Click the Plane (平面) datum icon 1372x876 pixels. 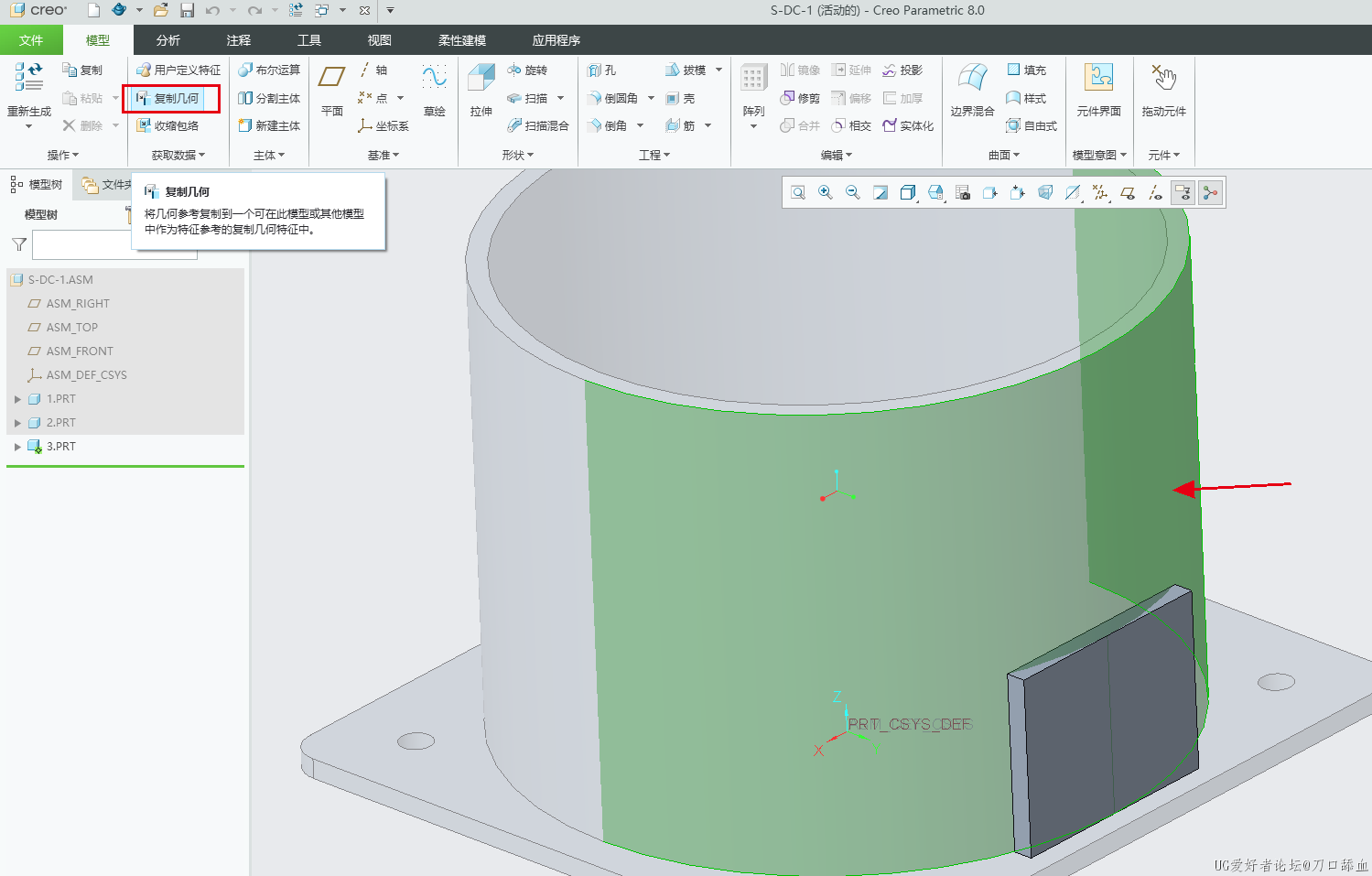click(x=331, y=89)
